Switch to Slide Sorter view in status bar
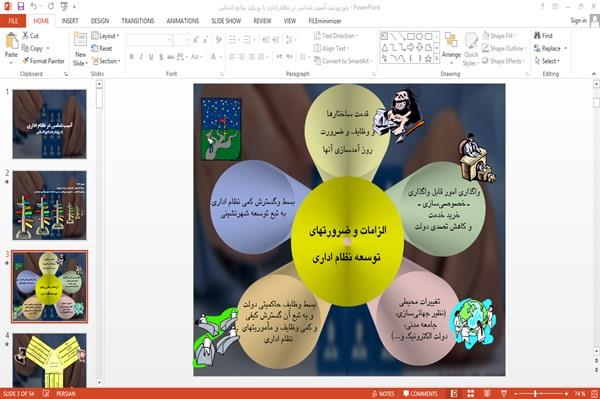The height and width of the screenshot is (399, 600). click(471, 394)
